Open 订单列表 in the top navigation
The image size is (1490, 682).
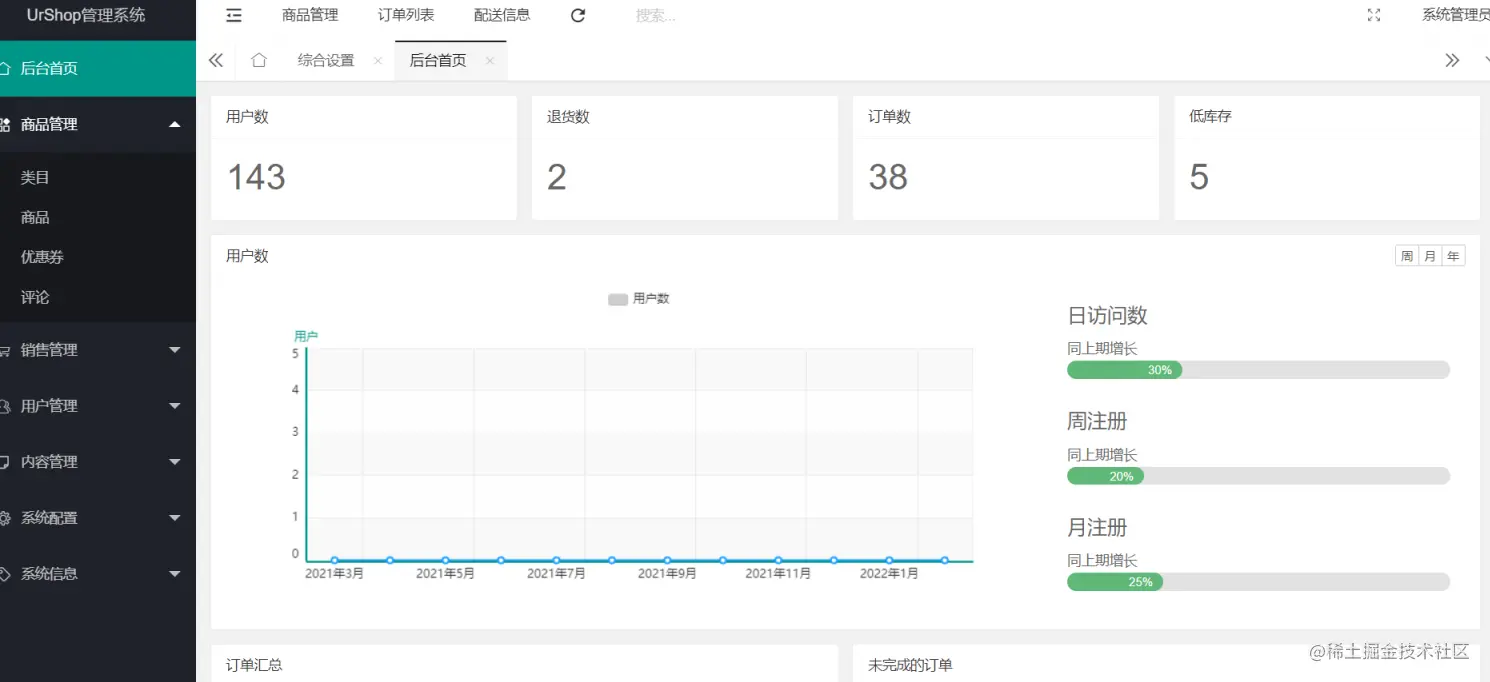coord(406,15)
